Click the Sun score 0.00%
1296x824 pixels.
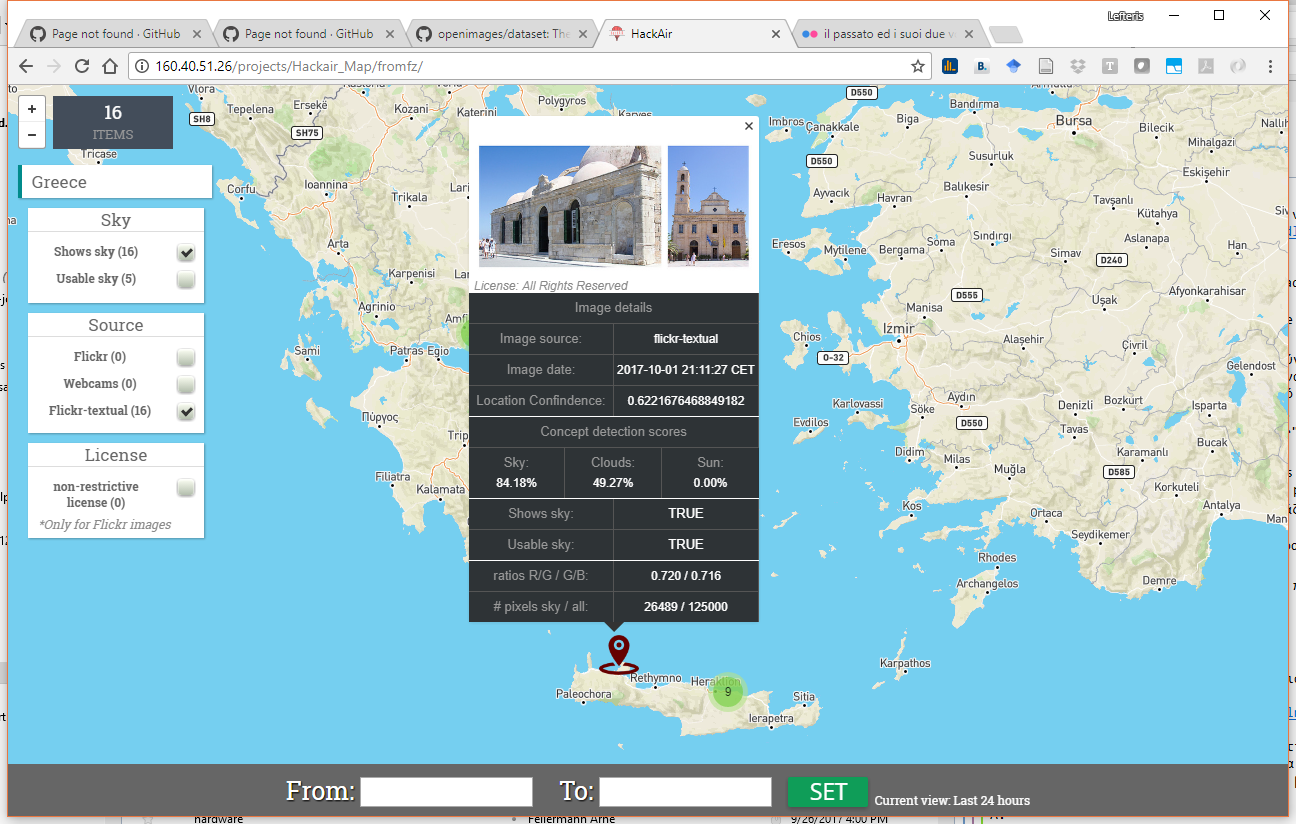(x=710, y=483)
